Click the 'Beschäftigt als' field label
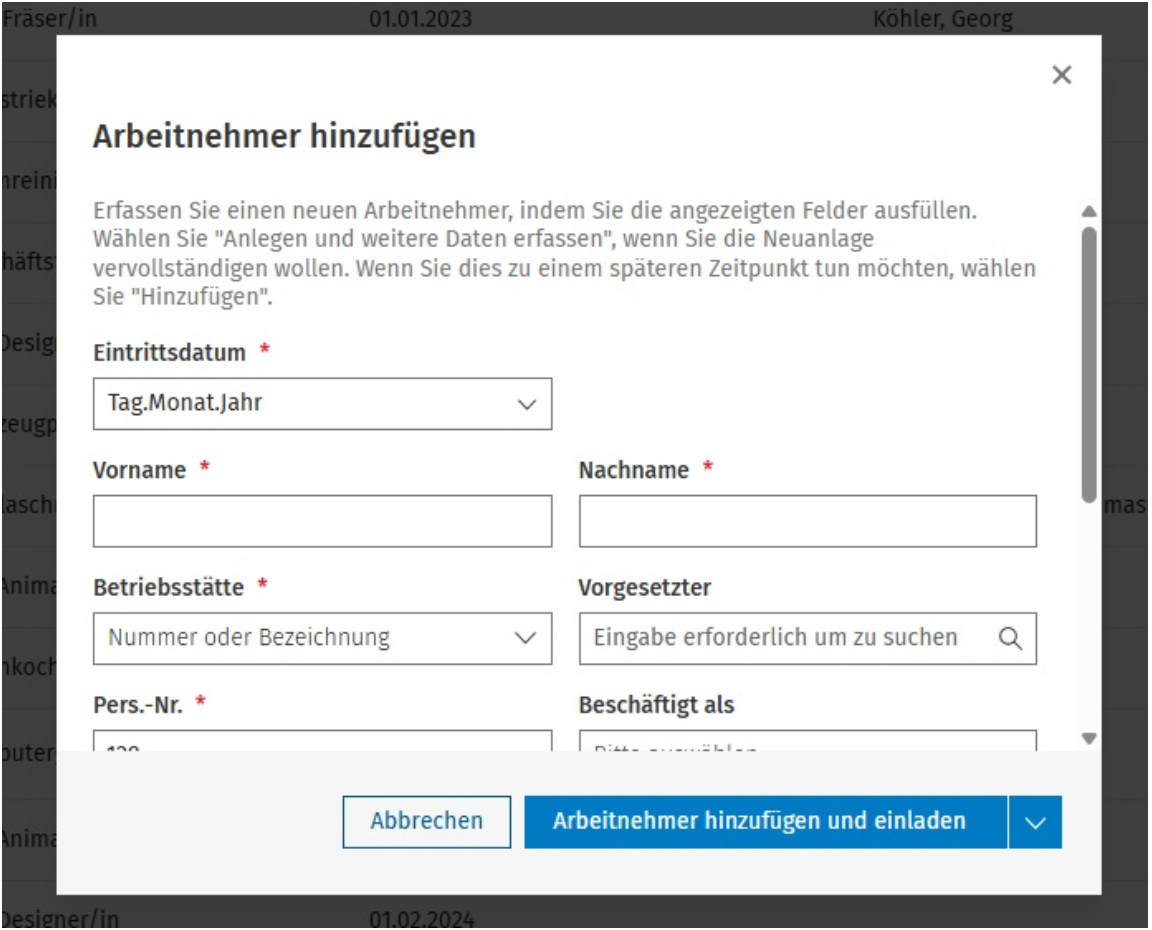 click(x=656, y=705)
